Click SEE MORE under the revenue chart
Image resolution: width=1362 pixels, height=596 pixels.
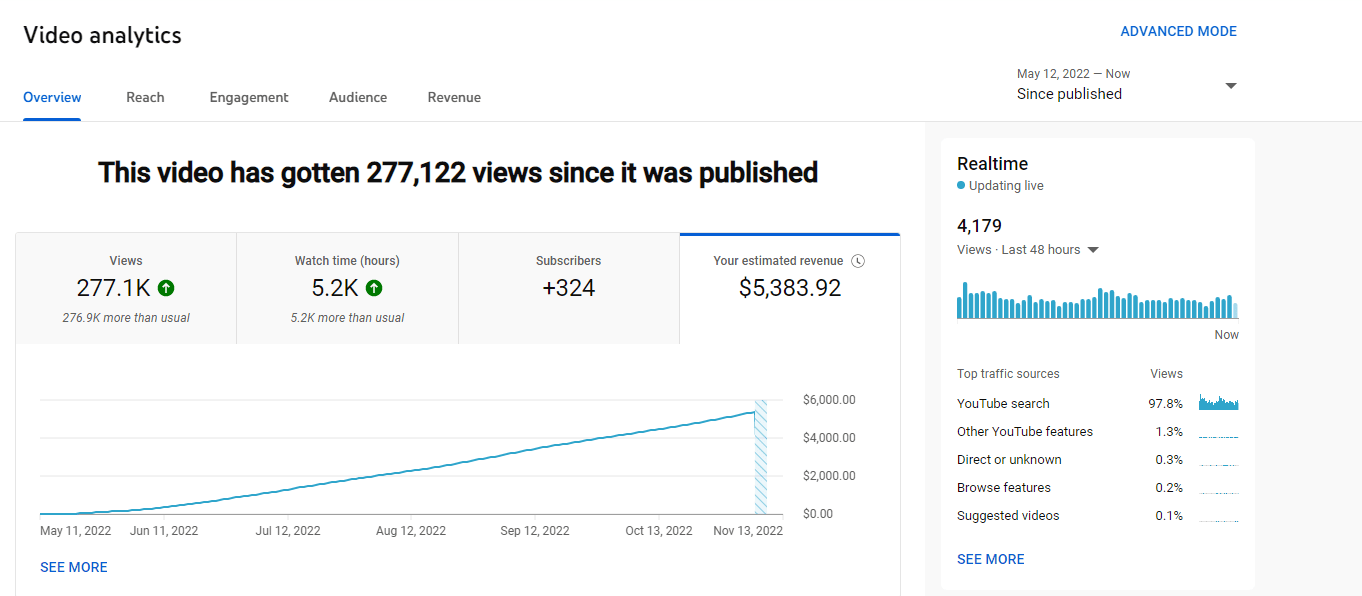(74, 567)
